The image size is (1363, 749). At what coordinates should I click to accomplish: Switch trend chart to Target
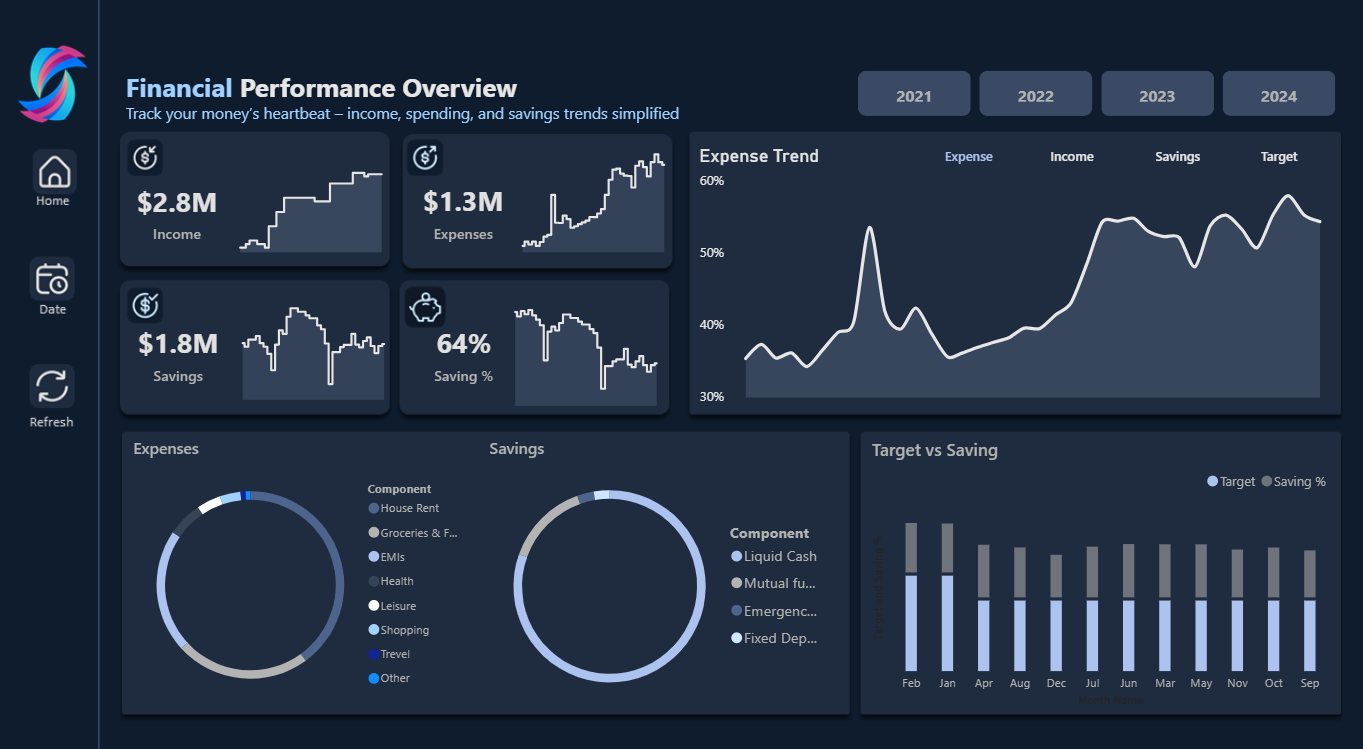[1279, 157]
